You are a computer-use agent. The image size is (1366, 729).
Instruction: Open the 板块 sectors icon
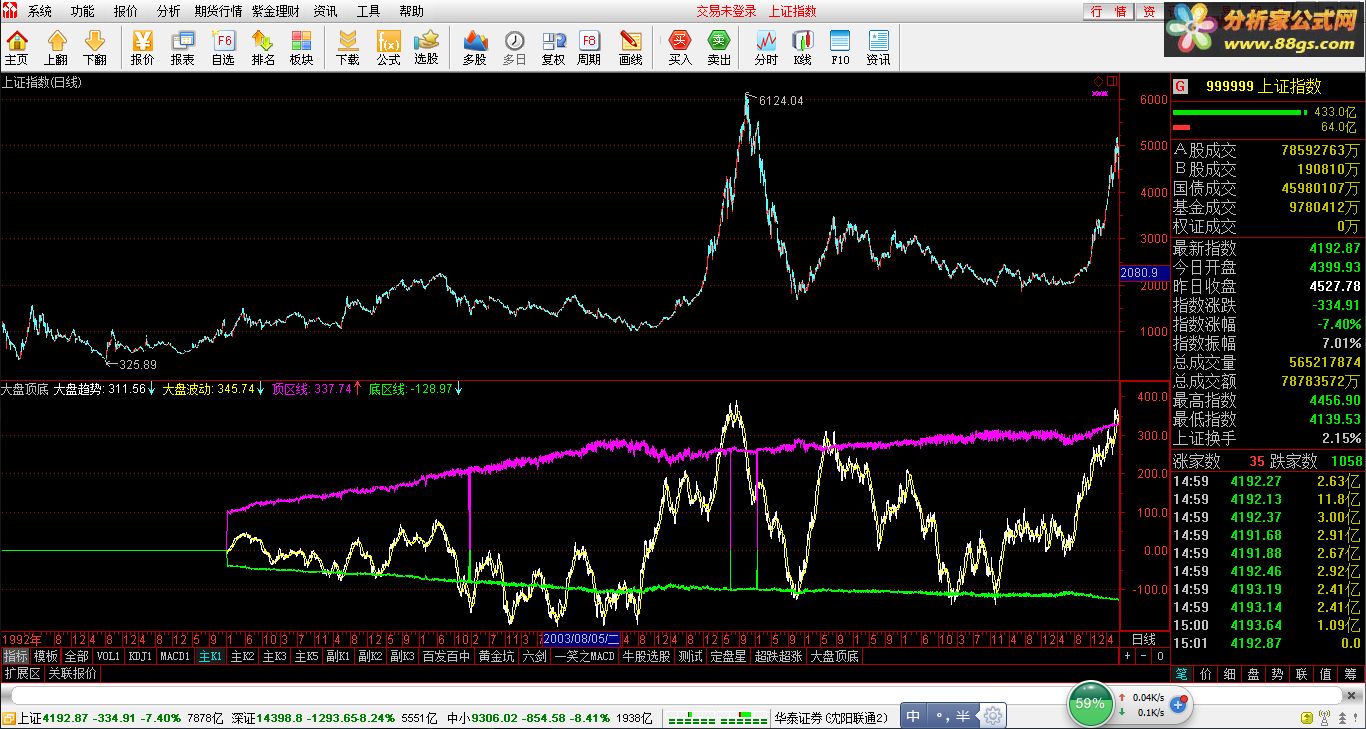tap(301, 47)
